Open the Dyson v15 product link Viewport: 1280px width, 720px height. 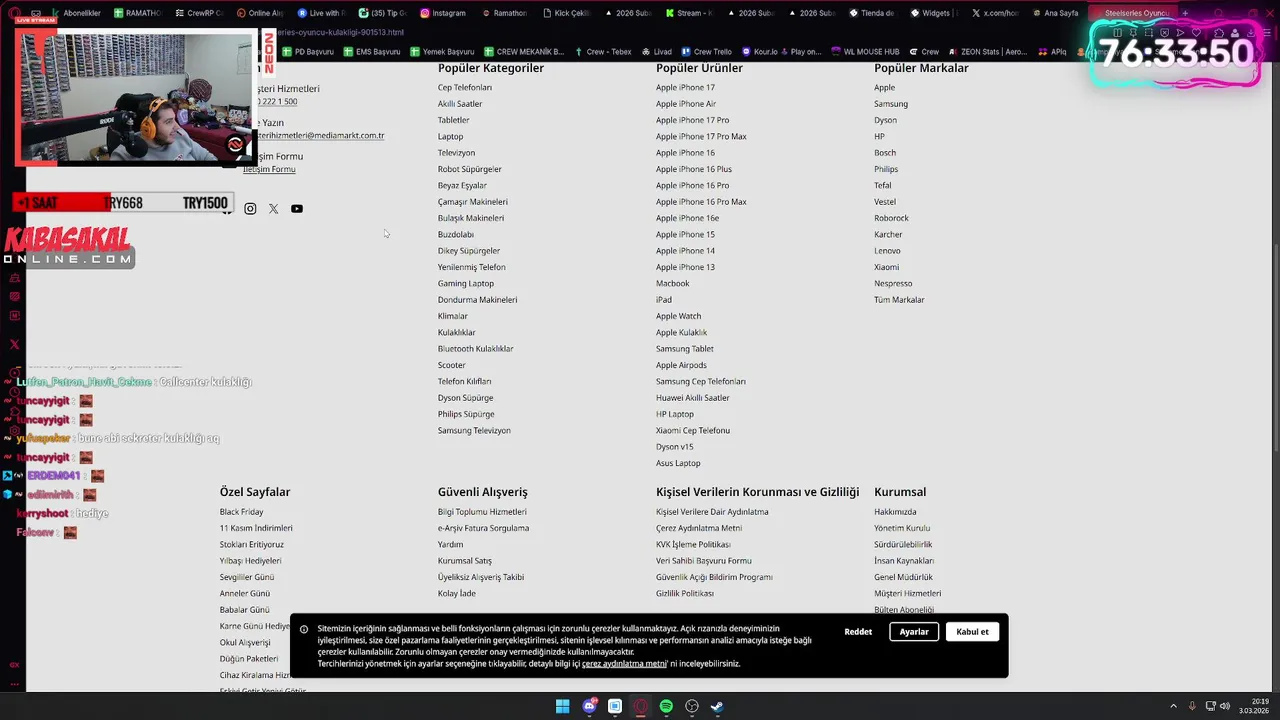pyautogui.click(x=674, y=447)
